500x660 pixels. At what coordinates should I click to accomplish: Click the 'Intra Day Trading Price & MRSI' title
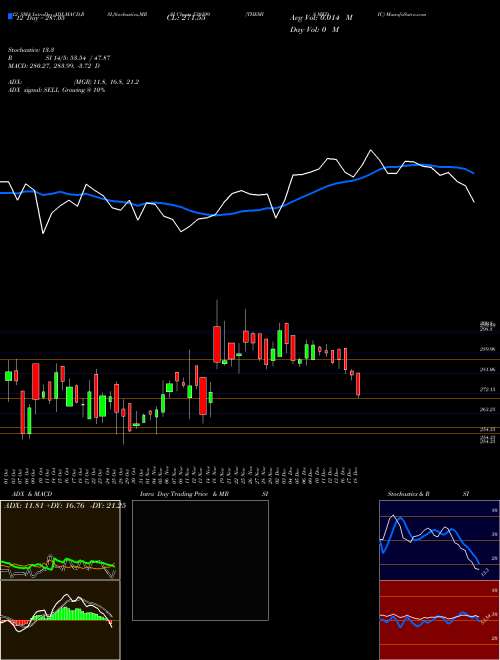[204, 494]
